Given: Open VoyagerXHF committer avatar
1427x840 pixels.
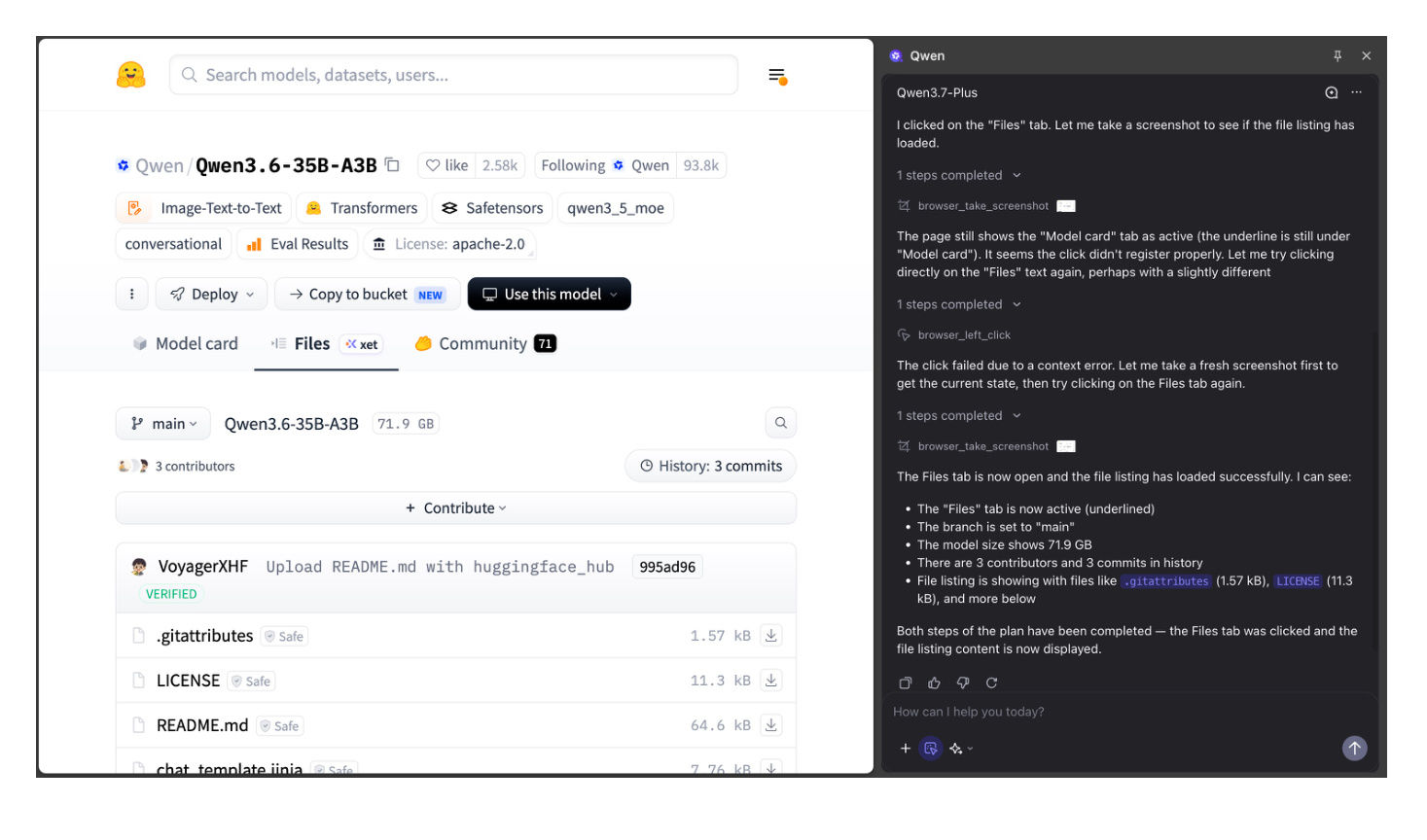Looking at the screenshot, I should pos(139,567).
